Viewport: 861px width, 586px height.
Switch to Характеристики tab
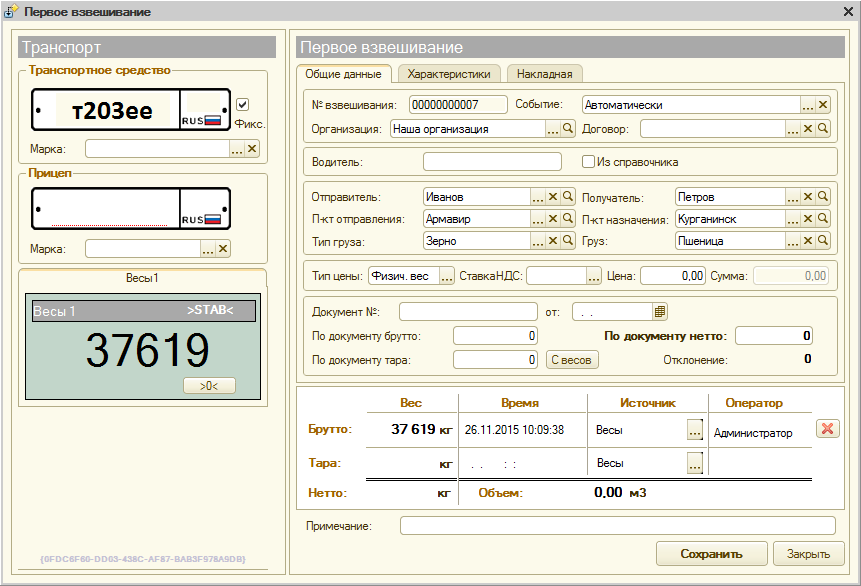(x=448, y=74)
